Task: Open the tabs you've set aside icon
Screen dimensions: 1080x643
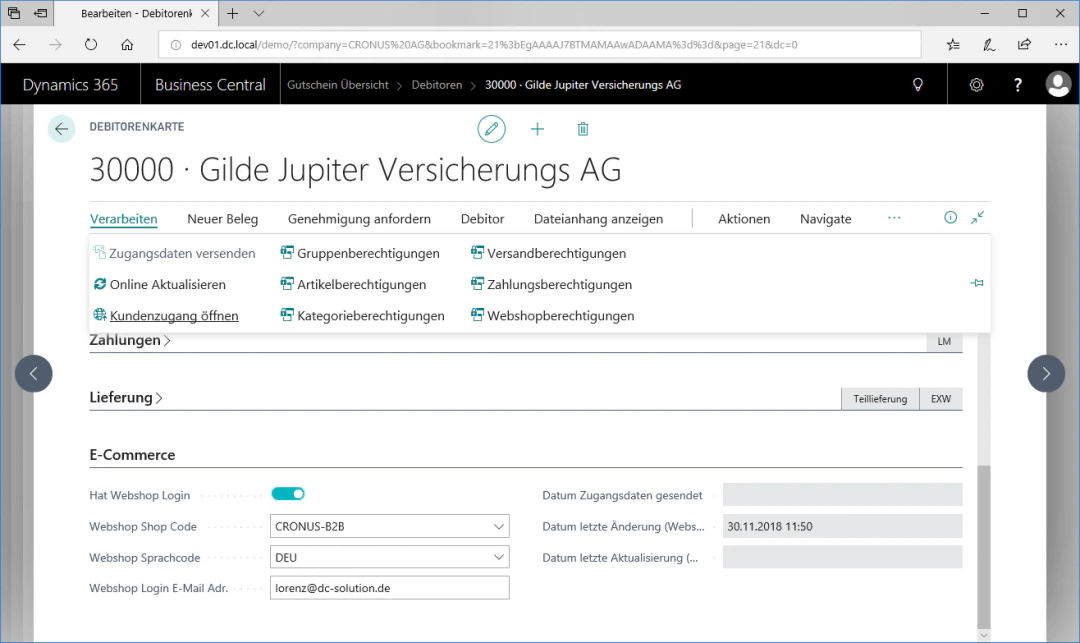Action: (14, 13)
